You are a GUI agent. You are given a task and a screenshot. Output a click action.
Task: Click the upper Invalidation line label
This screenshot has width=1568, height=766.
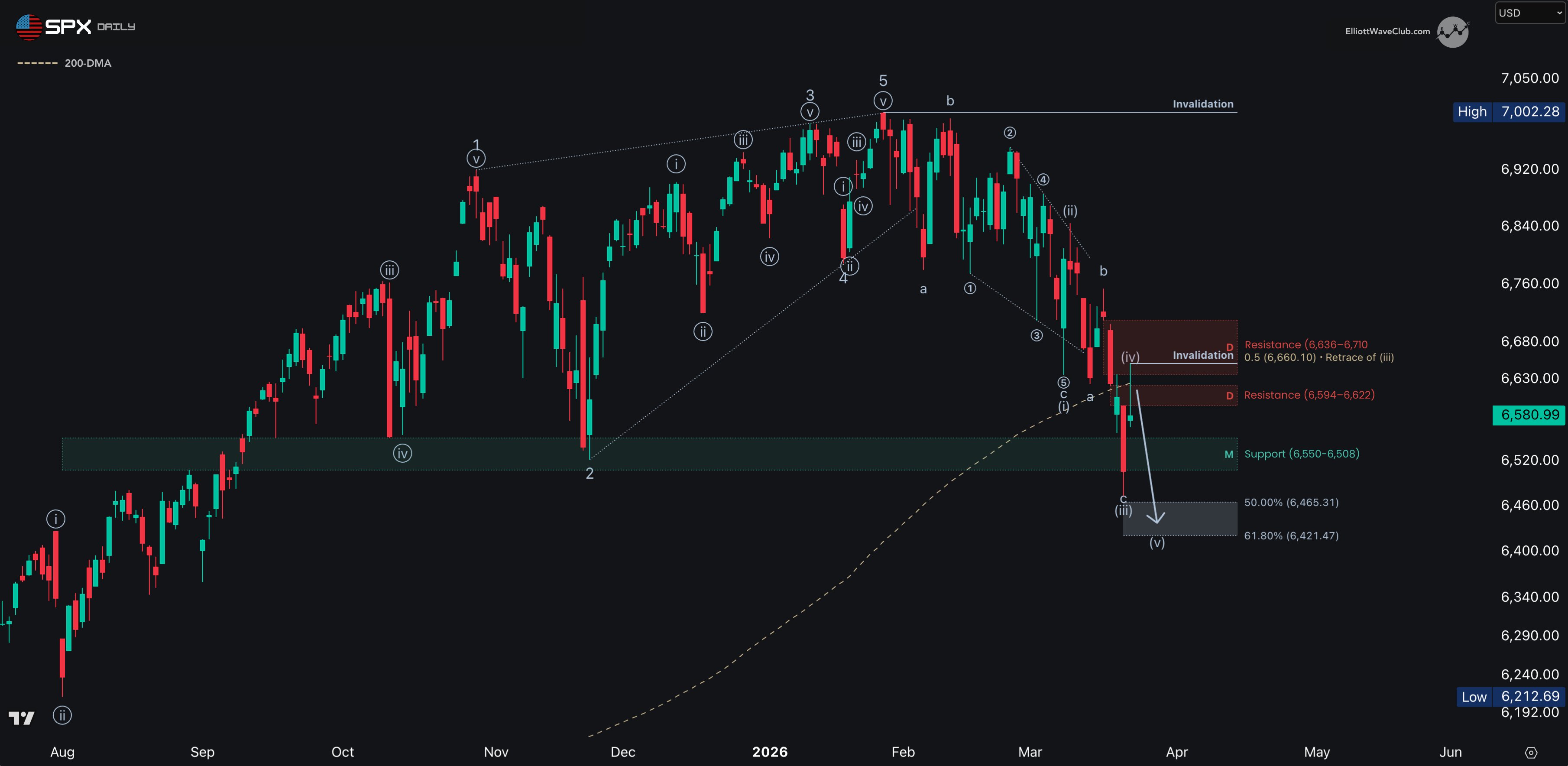pos(1203,104)
